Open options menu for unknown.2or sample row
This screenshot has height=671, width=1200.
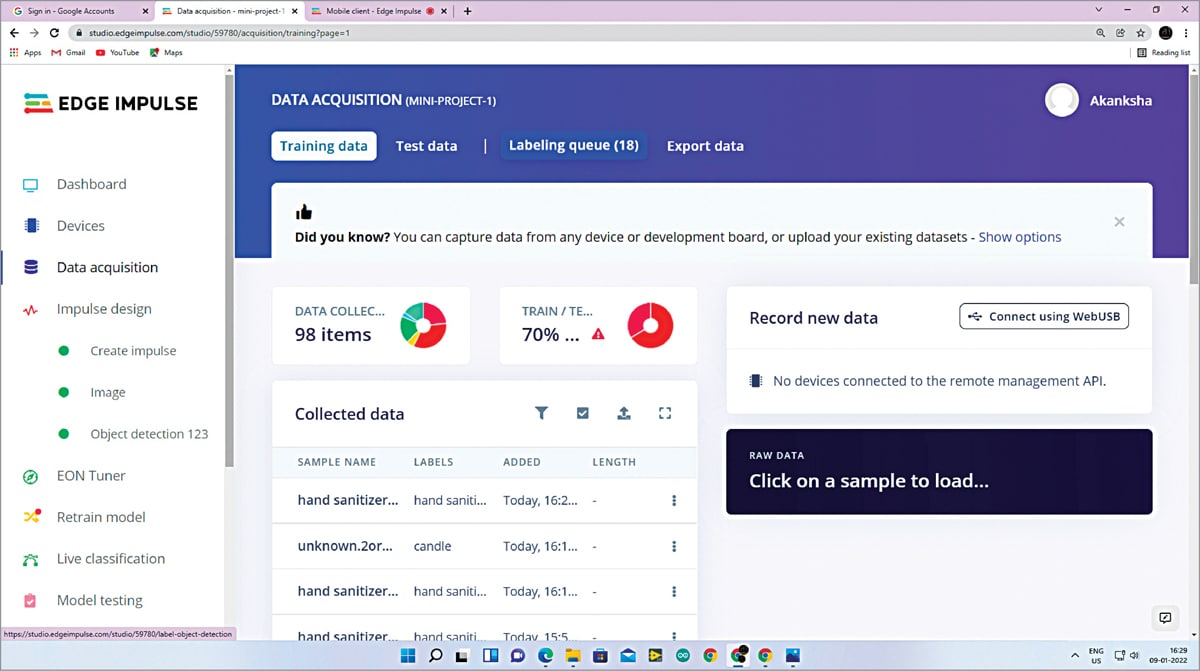tap(674, 547)
